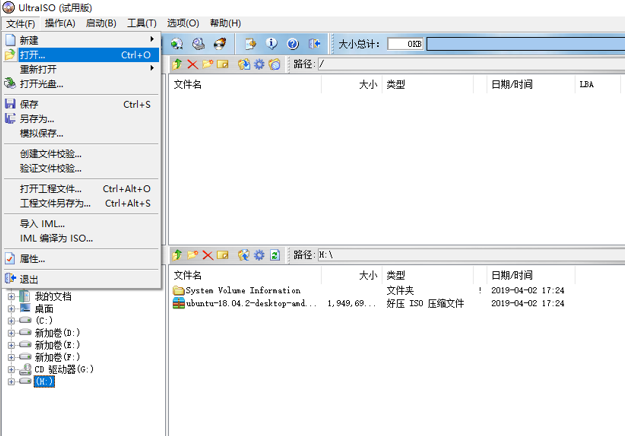
Task: Click gear settings icon in ISO toolbar
Action: coord(259,64)
